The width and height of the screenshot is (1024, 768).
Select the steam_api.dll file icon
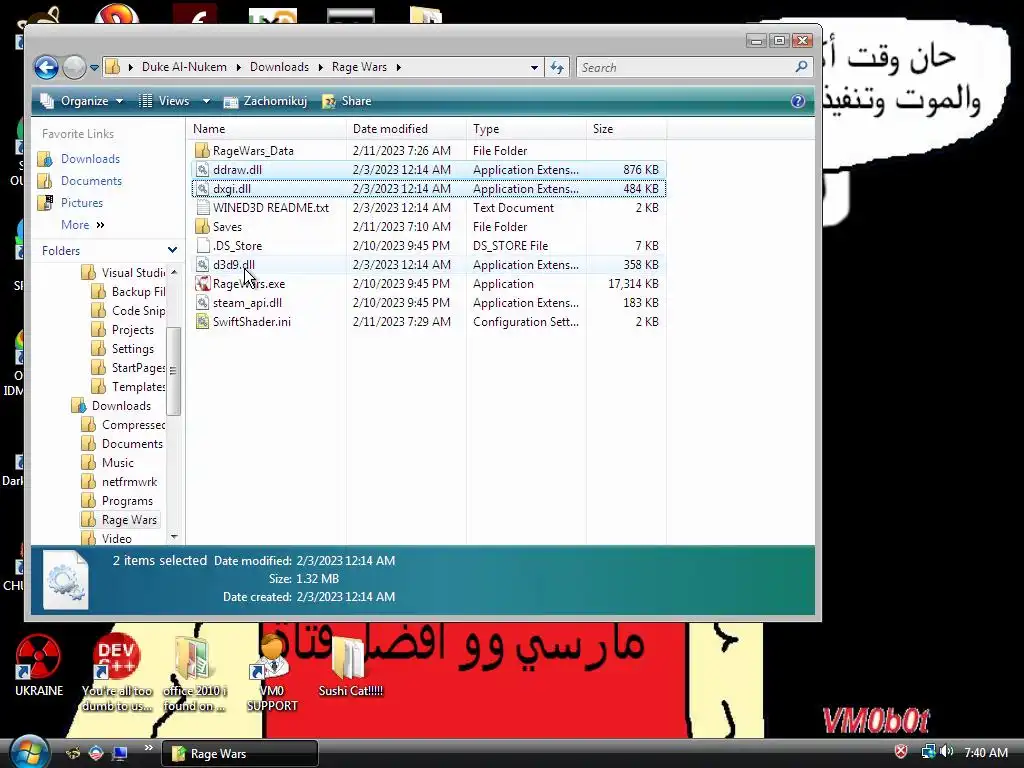[x=202, y=302]
